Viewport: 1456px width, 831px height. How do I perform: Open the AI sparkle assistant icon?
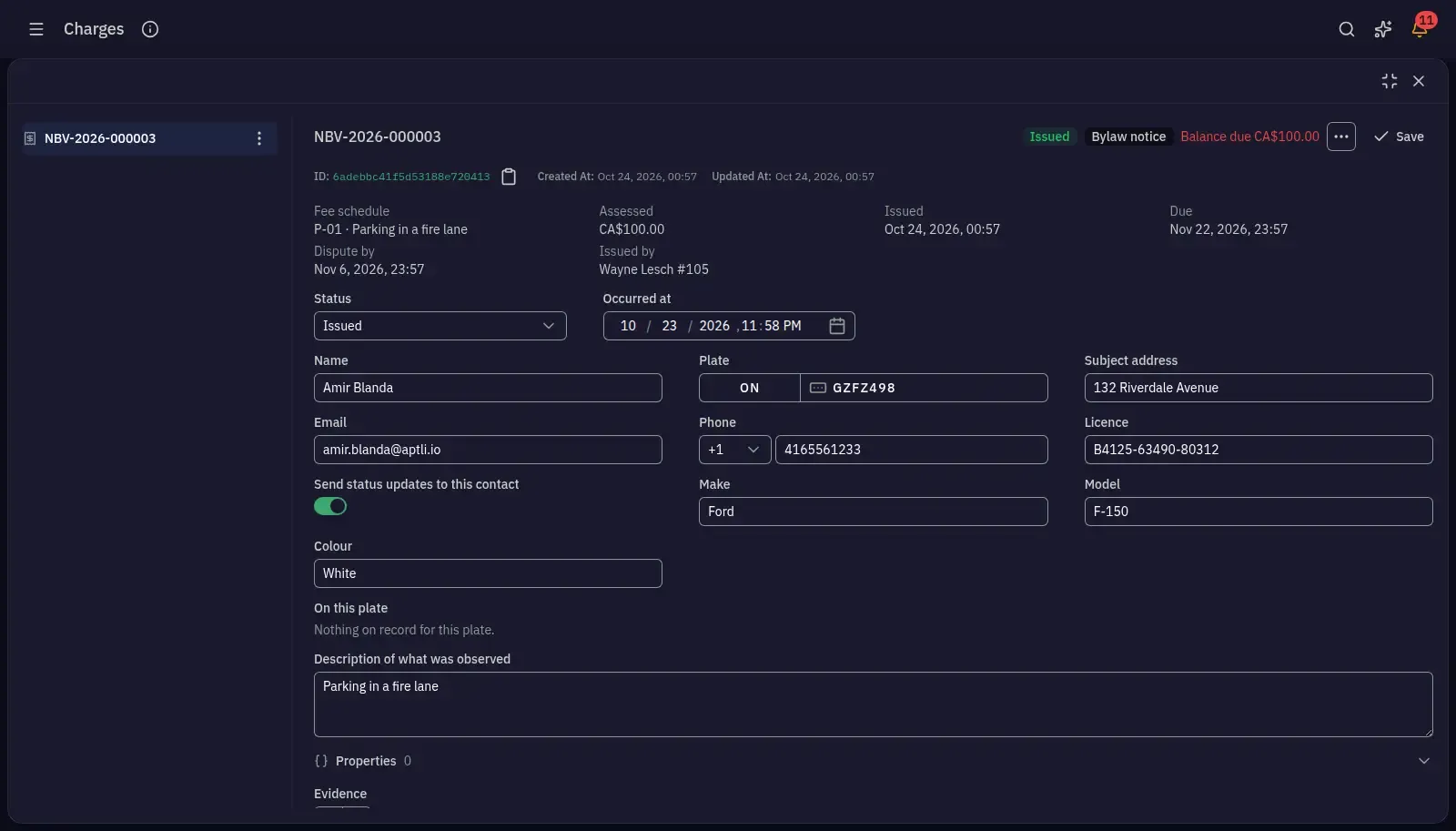click(1383, 29)
